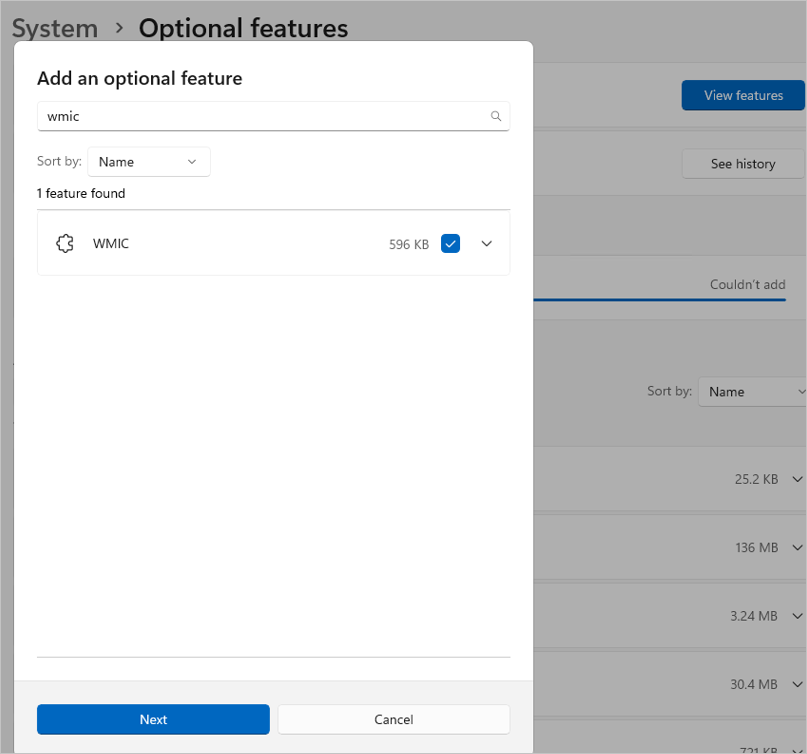
Task: Click the Couldn't add progress bar
Action: 660,299
